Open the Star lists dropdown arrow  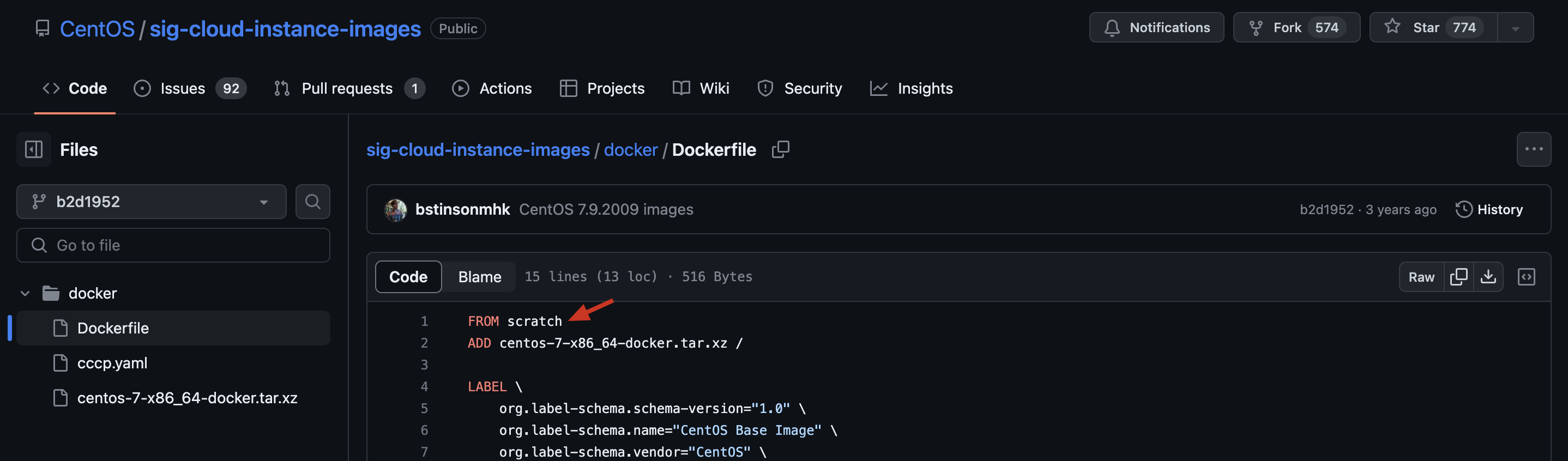point(1515,28)
